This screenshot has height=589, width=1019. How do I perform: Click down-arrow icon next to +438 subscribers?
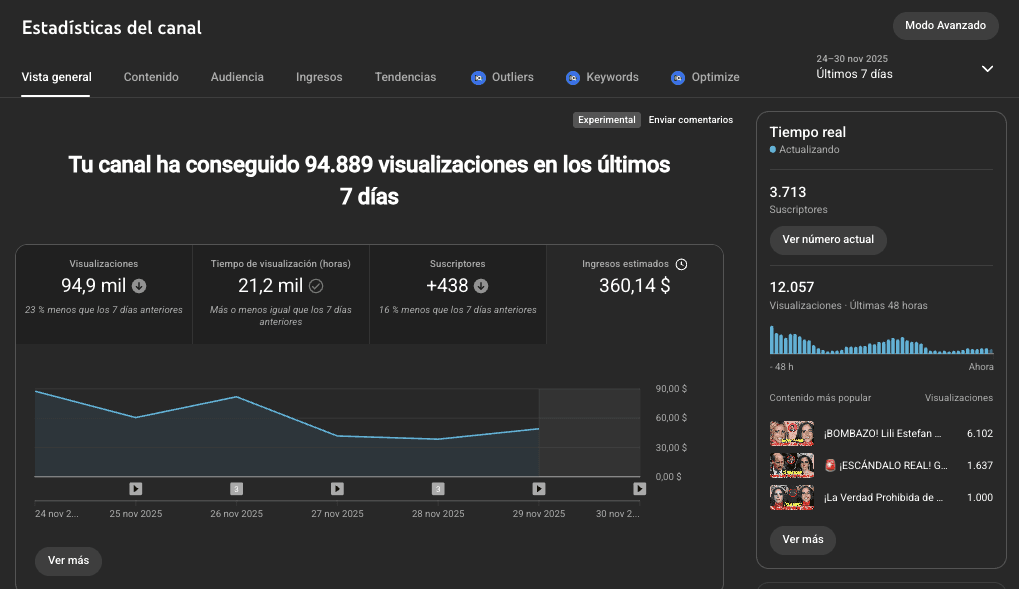(481, 285)
